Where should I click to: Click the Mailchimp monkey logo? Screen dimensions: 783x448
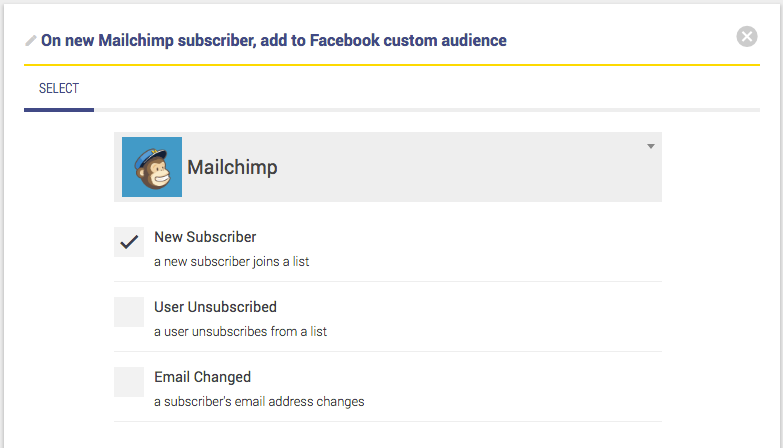(152, 167)
